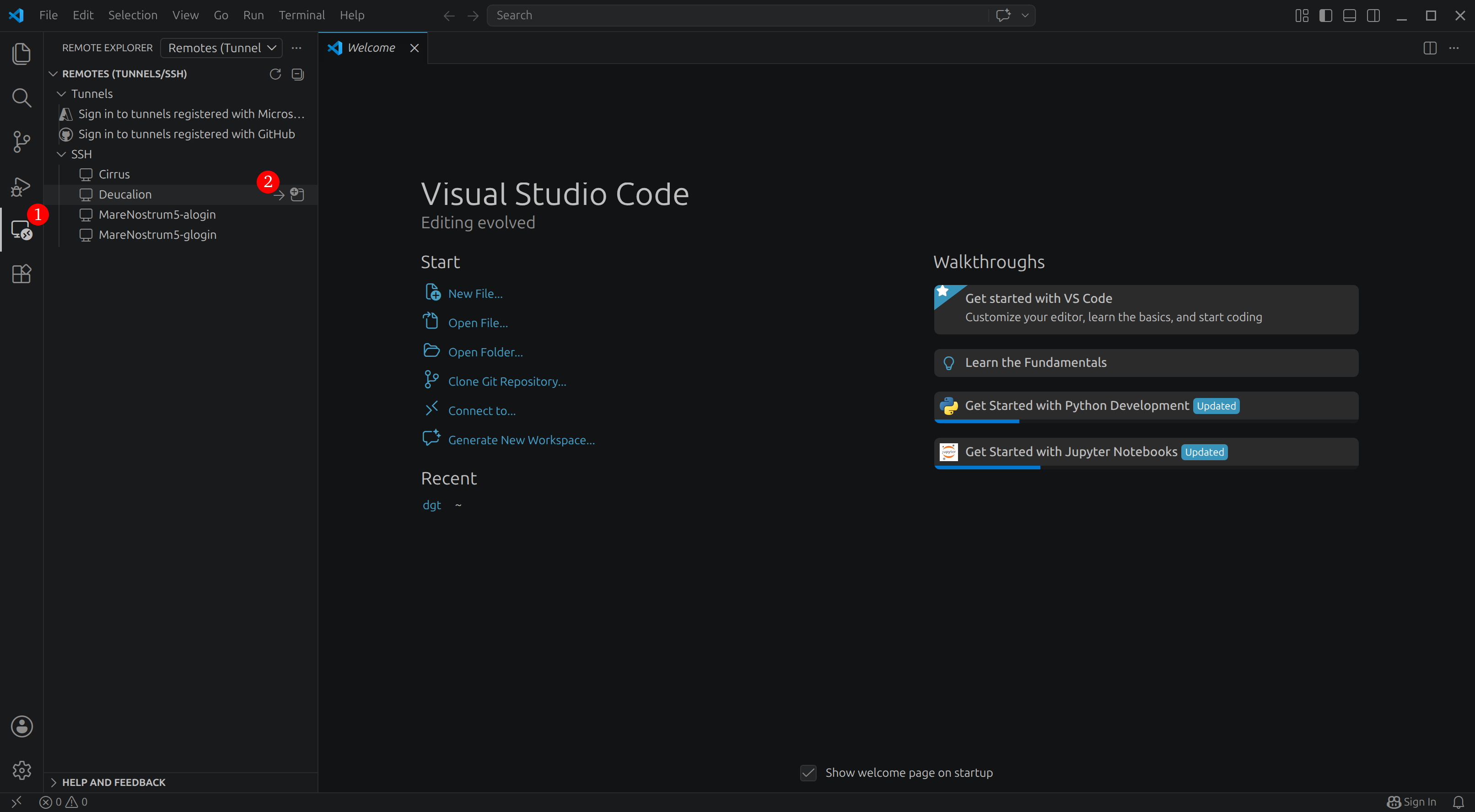This screenshot has height=812, width=1475.
Task: Select the Remote Explorer activity bar icon
Action: 22,230
